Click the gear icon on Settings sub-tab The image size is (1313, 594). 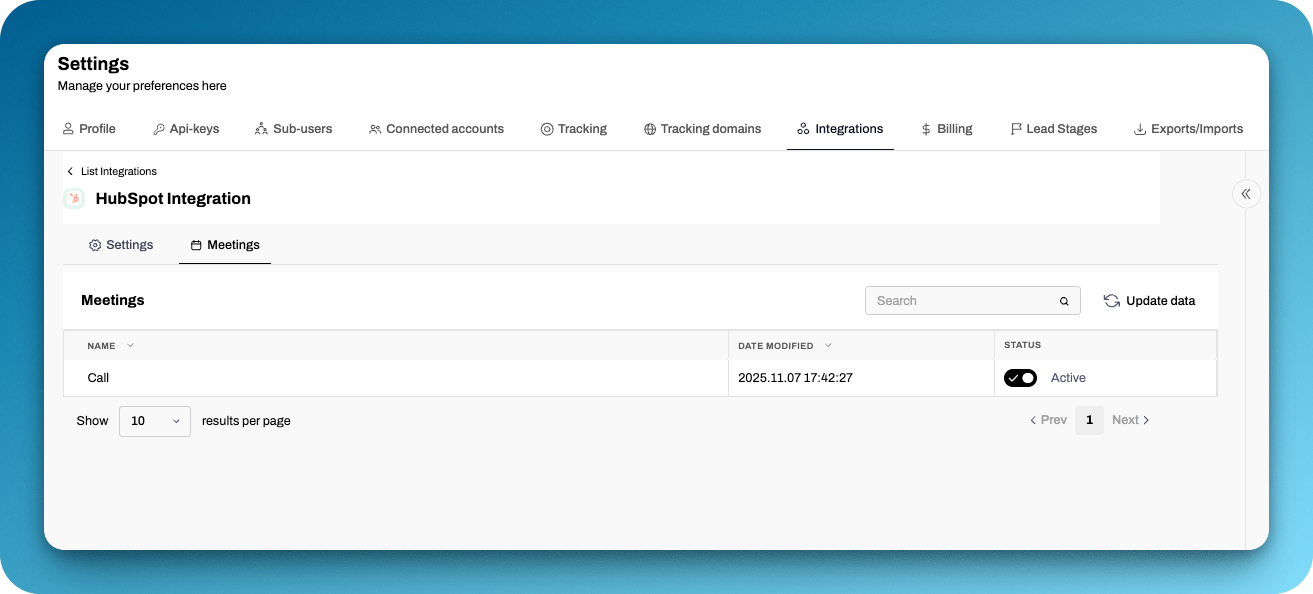[95, 245]
